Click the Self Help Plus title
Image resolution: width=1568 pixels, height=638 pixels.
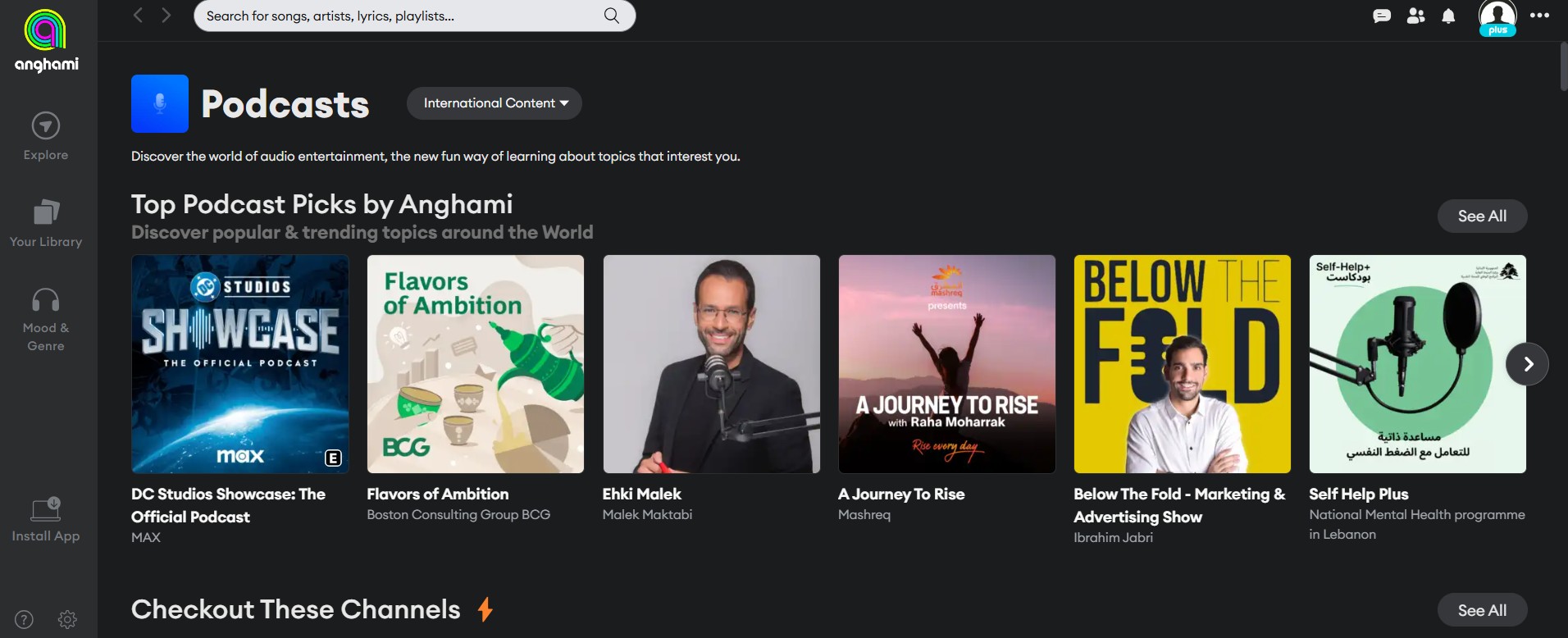[1359, 494]
